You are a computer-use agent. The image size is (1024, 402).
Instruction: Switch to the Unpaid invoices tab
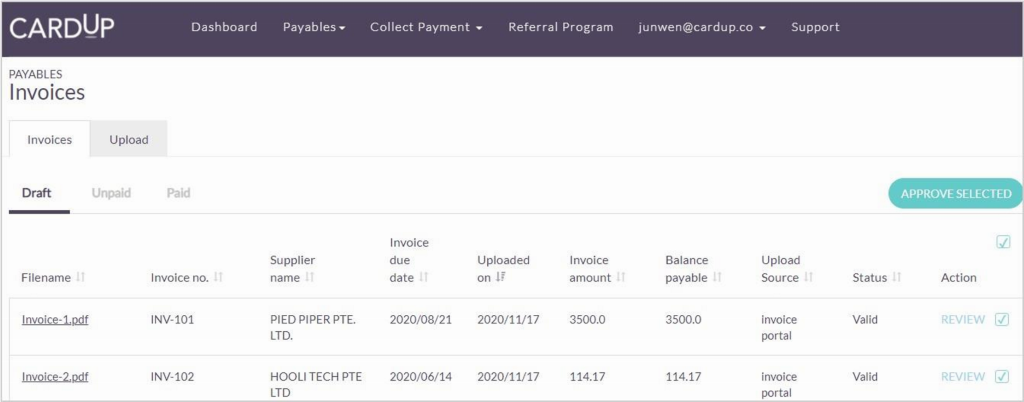pos(111,193)
